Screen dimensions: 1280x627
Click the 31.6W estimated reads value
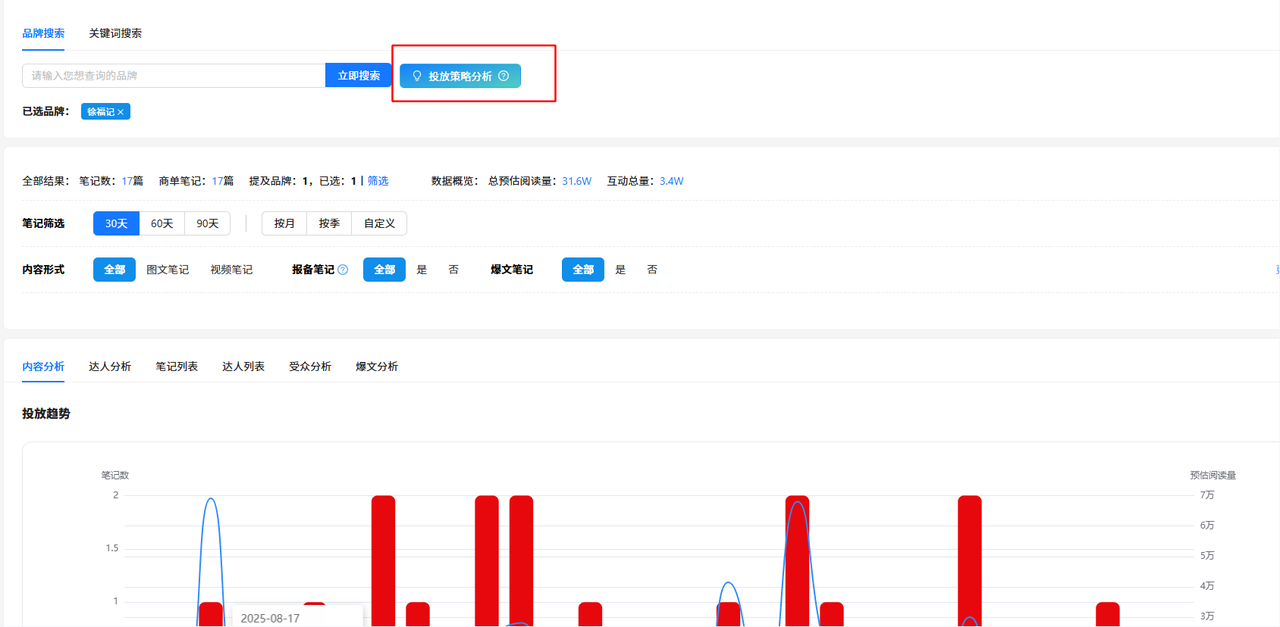point(576,181)
